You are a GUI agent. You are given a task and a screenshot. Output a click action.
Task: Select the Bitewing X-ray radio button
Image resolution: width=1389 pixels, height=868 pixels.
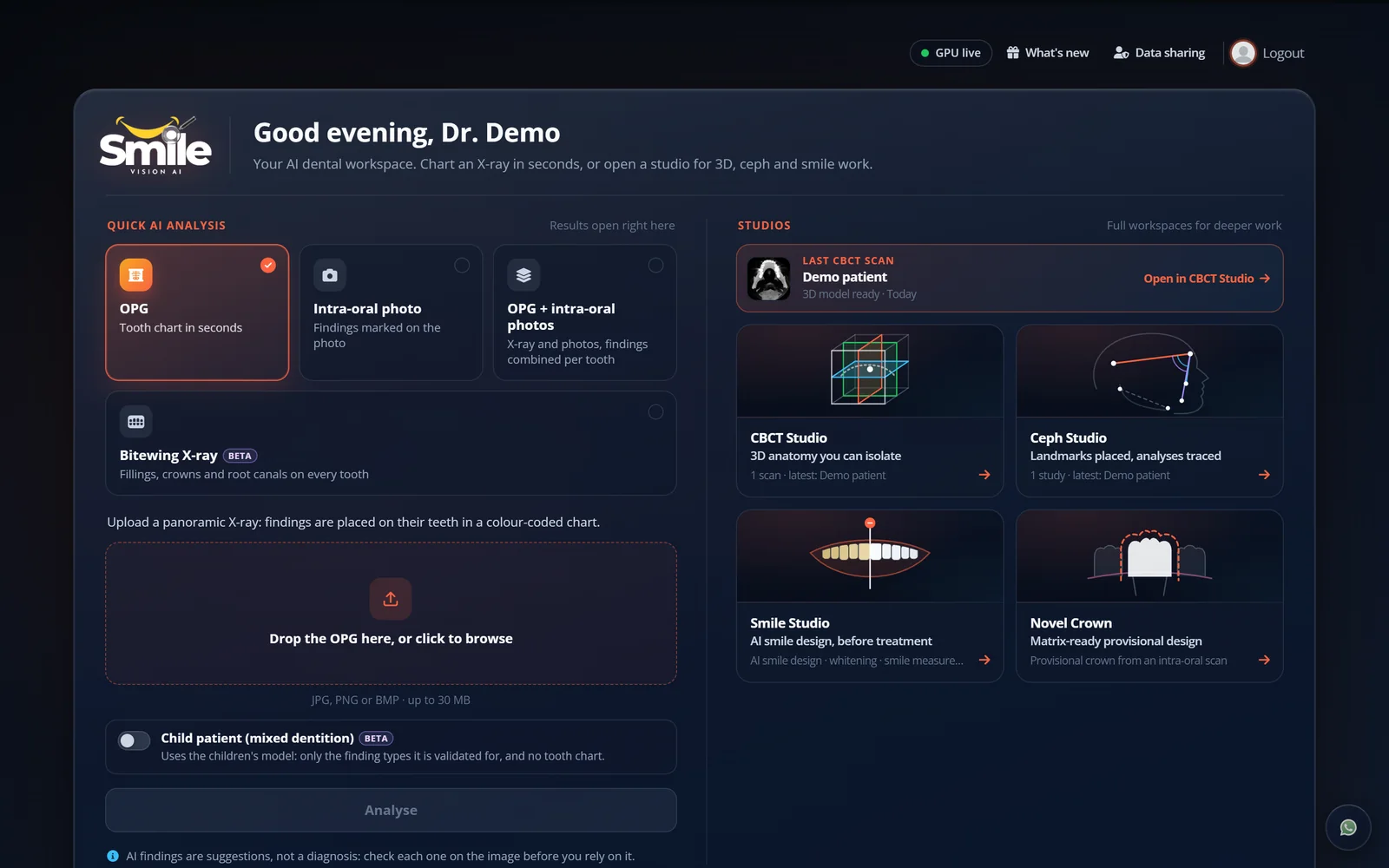tap(655, 412)
